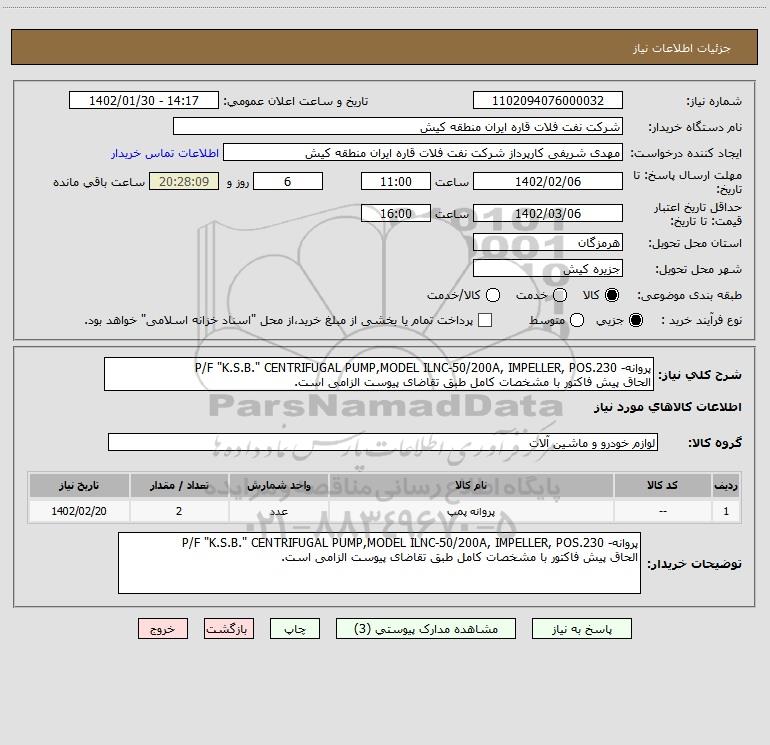The width and height of the screenshot is (770, 745).
Task: Click the quantity cell 2
Action: tap(179, 511)
